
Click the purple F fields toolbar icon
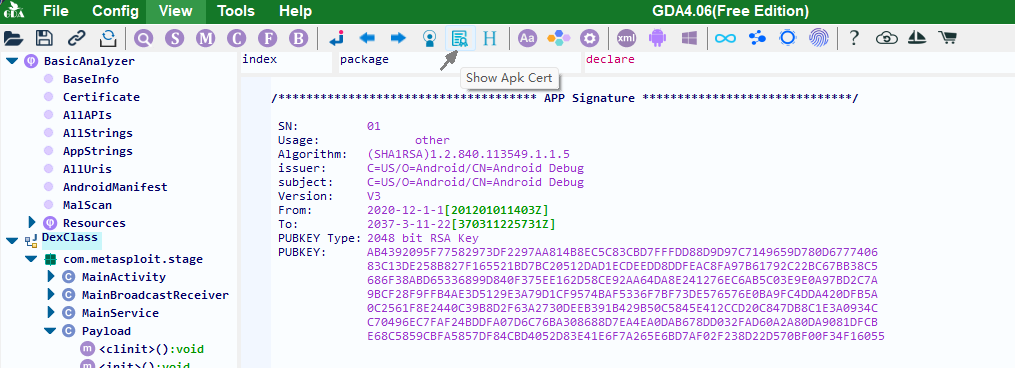pyautogui.click(x=267, y=38)
